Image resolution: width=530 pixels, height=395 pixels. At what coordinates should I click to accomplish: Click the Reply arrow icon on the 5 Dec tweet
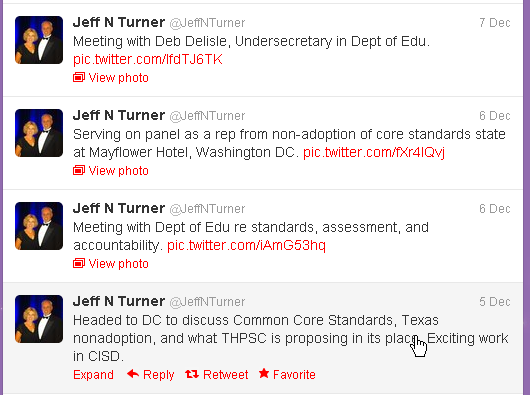coord(133,374)
